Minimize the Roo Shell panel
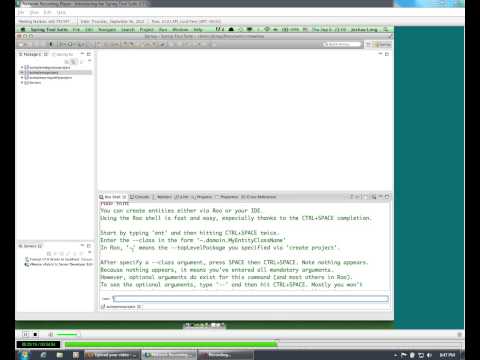Viewport: 480px width, 360px height. tap(381, 197)
